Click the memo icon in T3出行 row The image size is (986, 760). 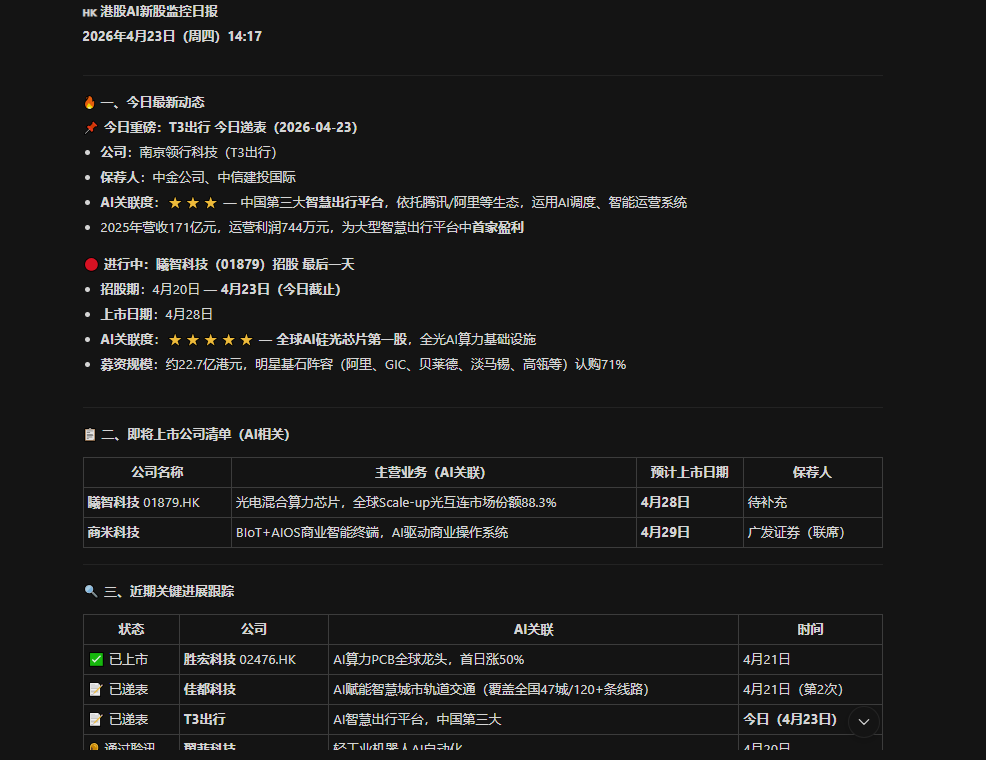pos(96,720)
